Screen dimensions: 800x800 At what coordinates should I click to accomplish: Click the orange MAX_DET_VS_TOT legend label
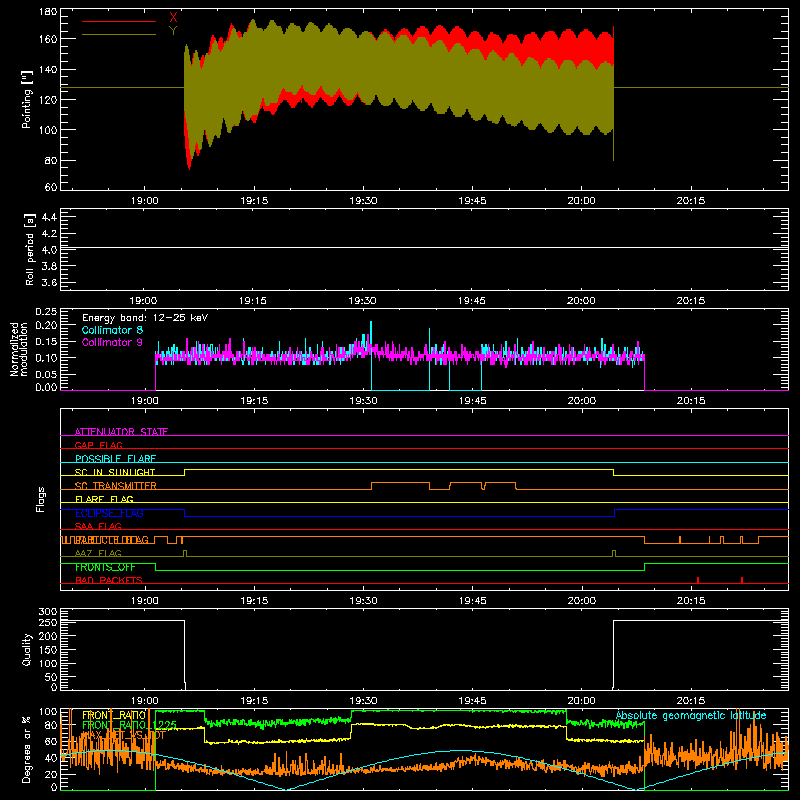tap(123, 735)
